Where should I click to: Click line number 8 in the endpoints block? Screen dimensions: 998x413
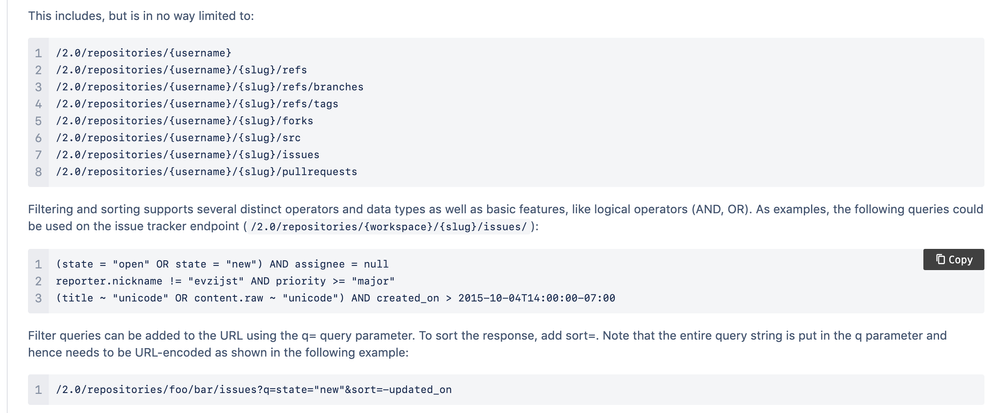[38, 172]
